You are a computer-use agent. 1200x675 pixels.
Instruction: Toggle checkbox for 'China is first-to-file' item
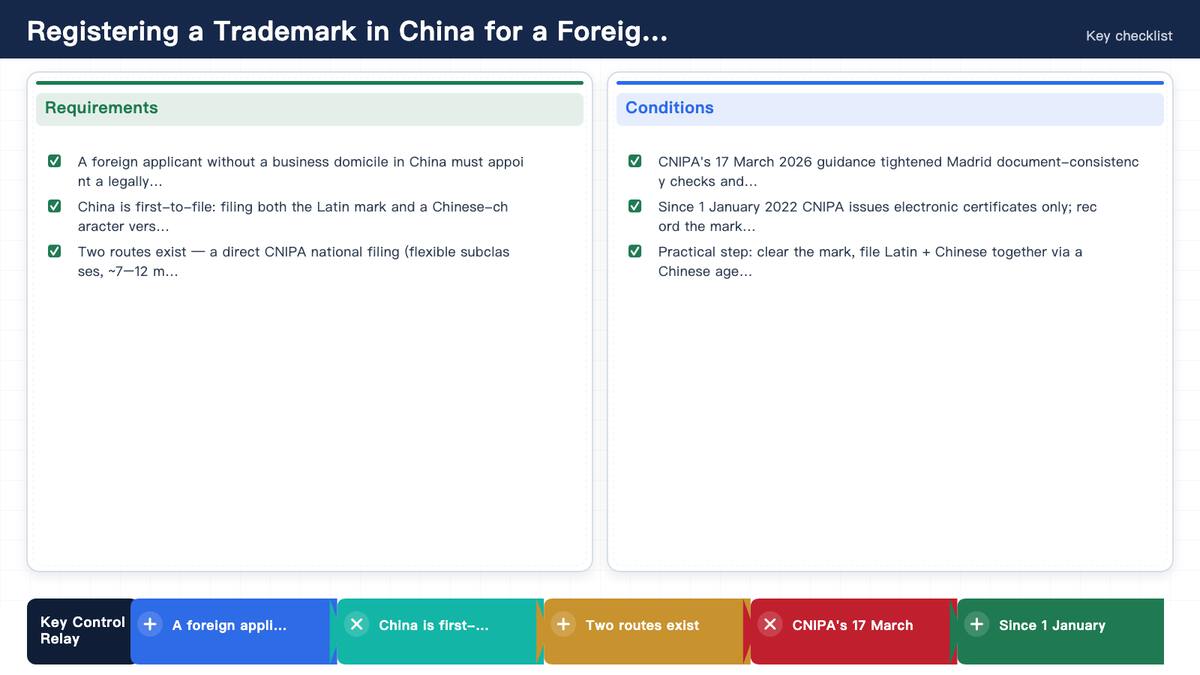pos(55,206)
